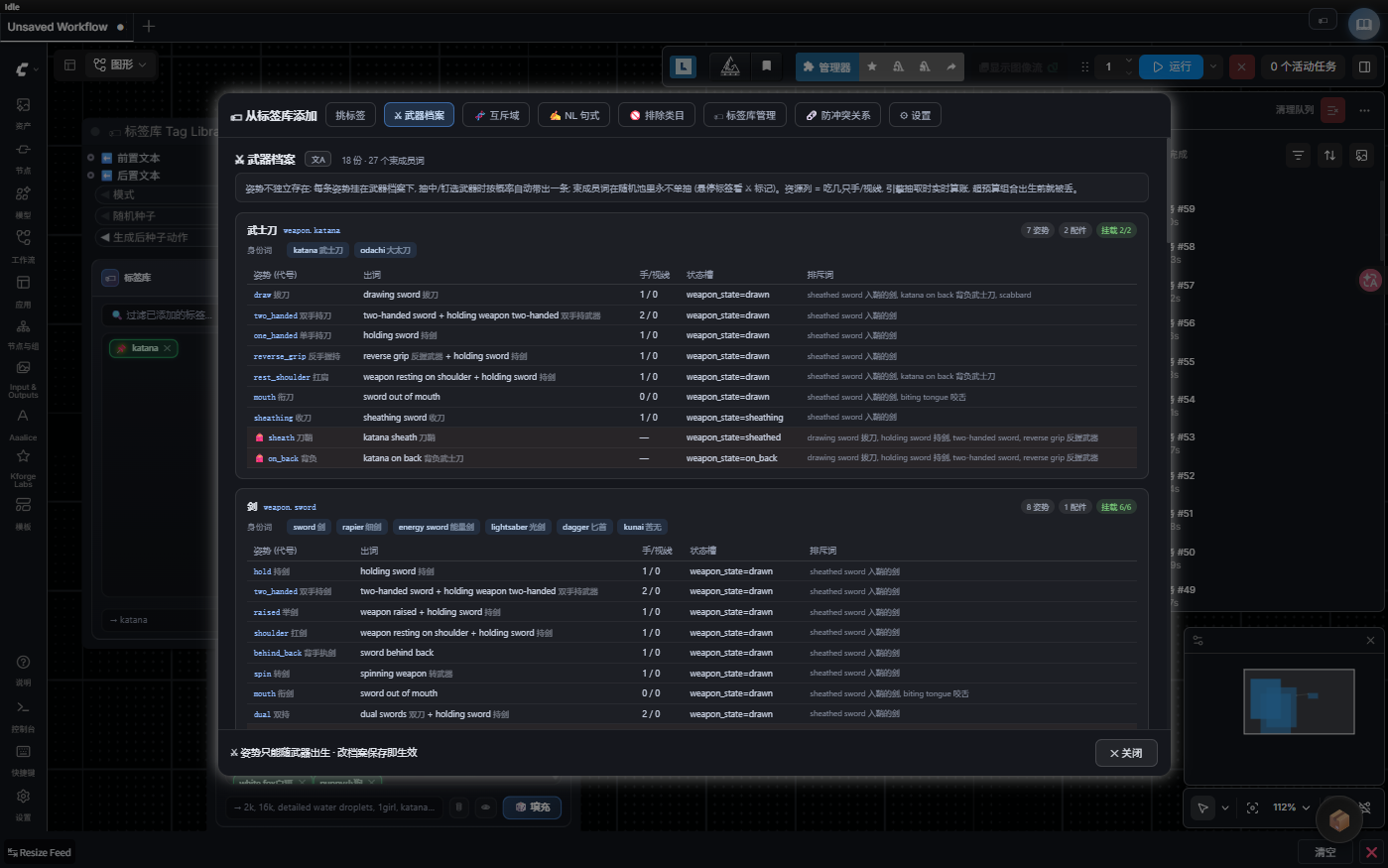Open the three-dot menu in the queue panel

1365,110
